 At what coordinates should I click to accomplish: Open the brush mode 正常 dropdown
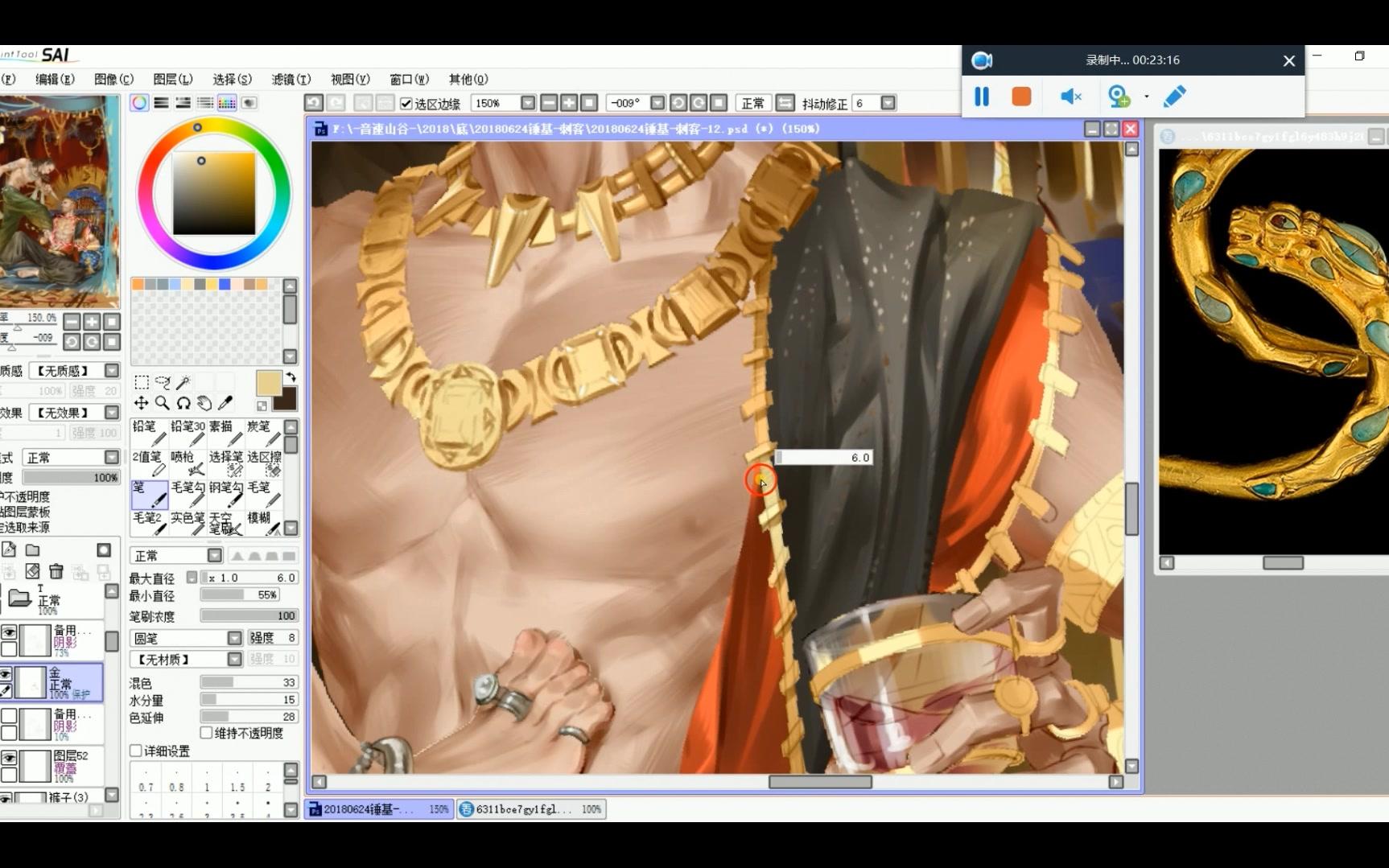pyautogui.click(x=215, y=556)
